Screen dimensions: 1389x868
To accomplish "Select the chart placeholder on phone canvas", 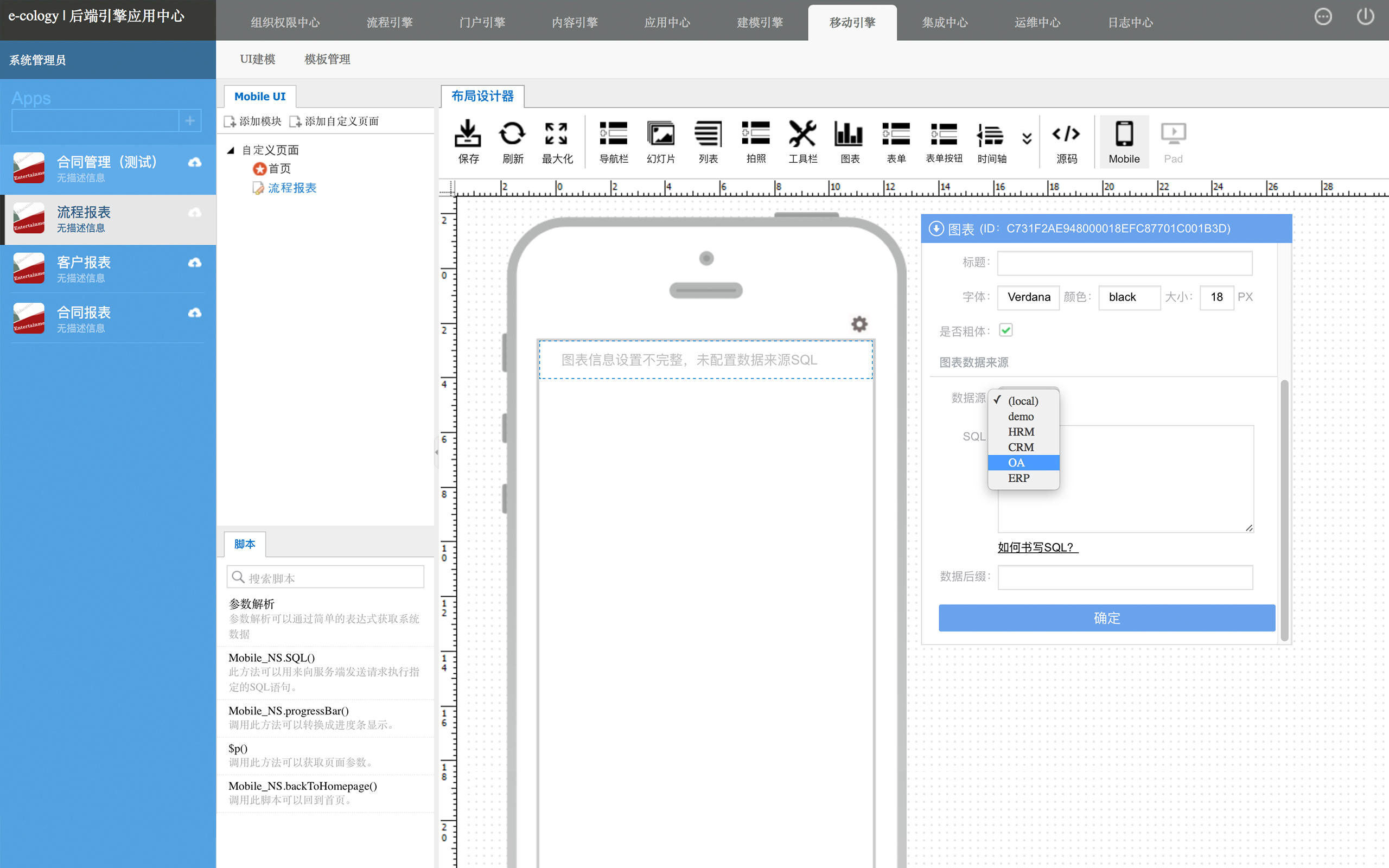I will [705, 360].
